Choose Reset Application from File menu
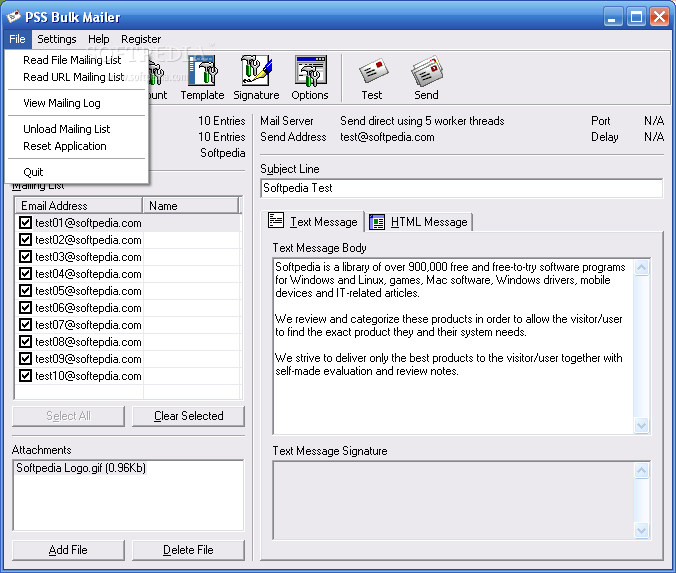This screenshot has width=676, height=573. [x=77, y=146]
